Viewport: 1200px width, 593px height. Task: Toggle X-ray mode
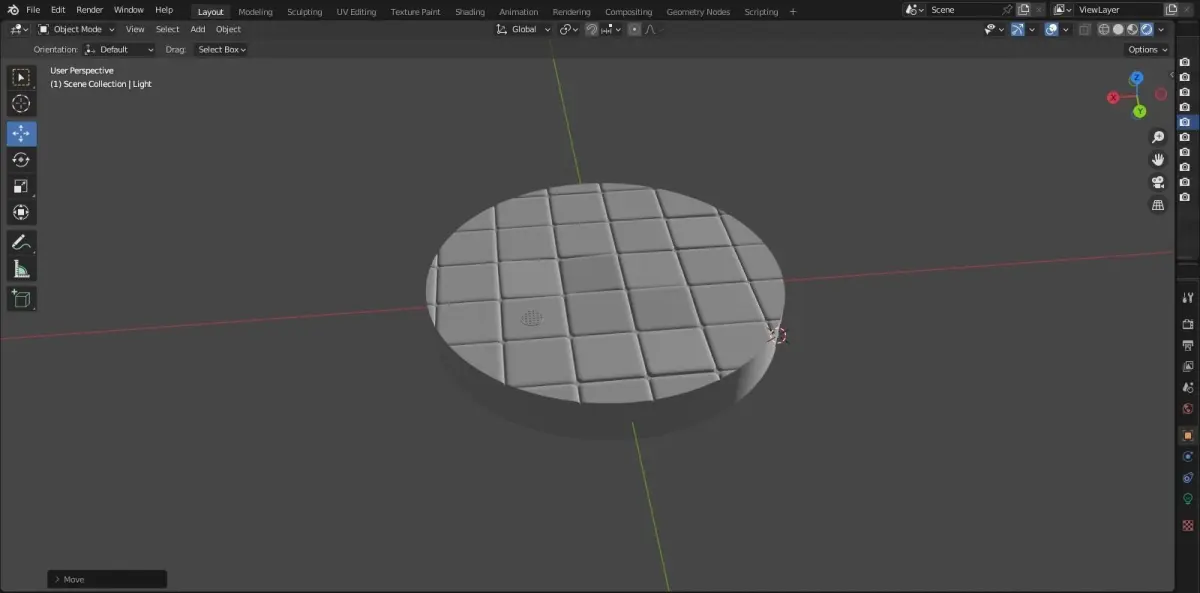click(1084, 30)
